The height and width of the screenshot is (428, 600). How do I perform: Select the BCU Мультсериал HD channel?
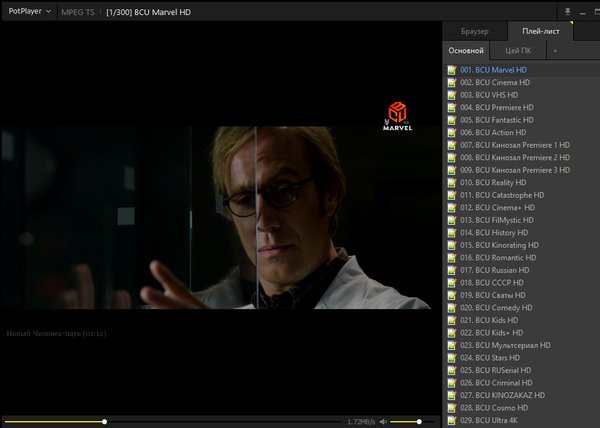pos(506,345)
